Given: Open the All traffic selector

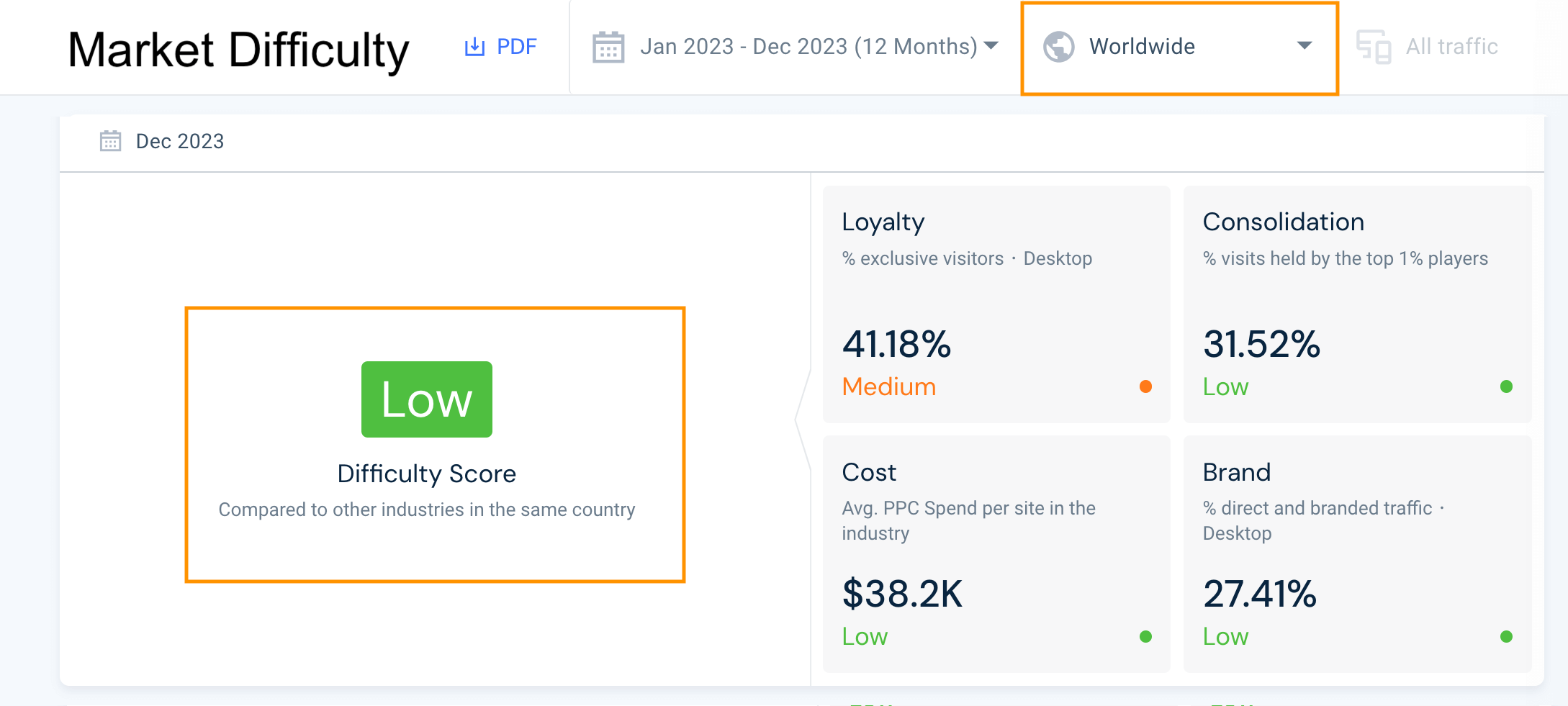Looking at the screenshot, I should (x=1451, y=47).
